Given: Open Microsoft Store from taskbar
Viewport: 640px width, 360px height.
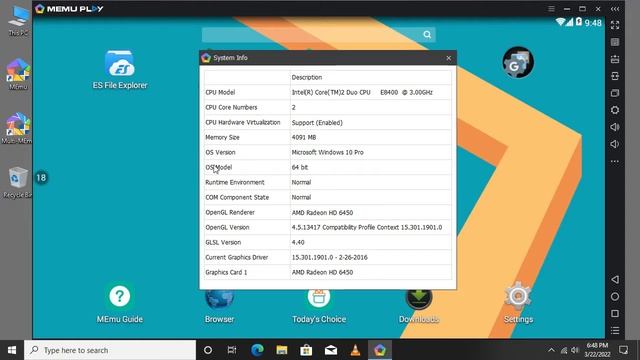Looking at the screenshot, I should [306, 350].
